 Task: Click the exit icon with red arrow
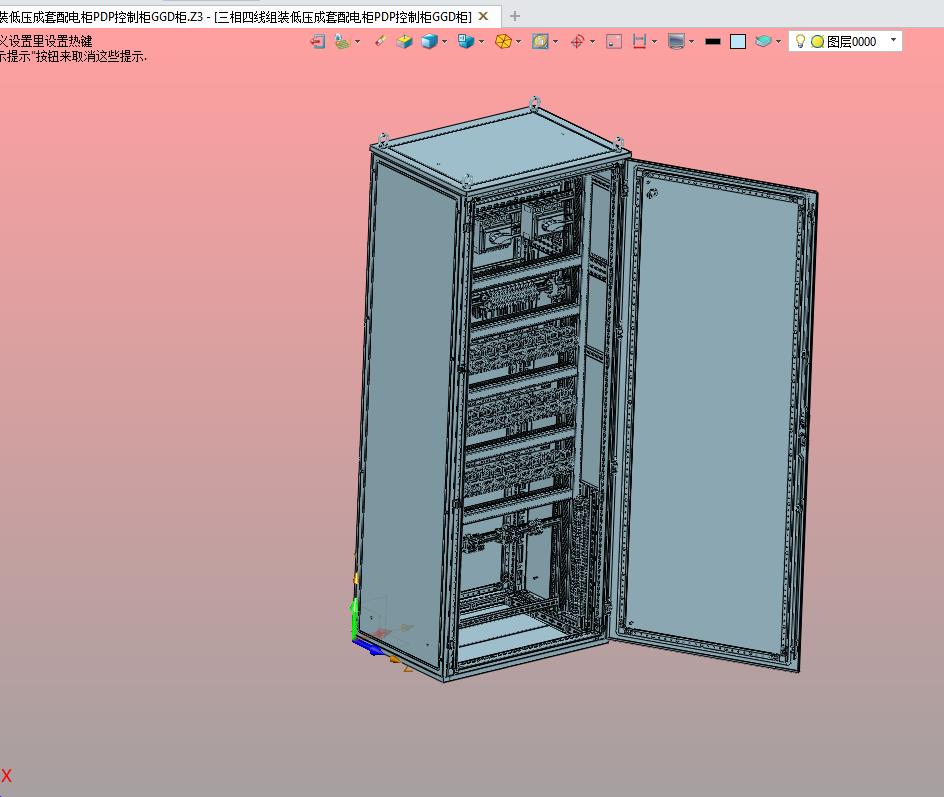coord(318,42)
